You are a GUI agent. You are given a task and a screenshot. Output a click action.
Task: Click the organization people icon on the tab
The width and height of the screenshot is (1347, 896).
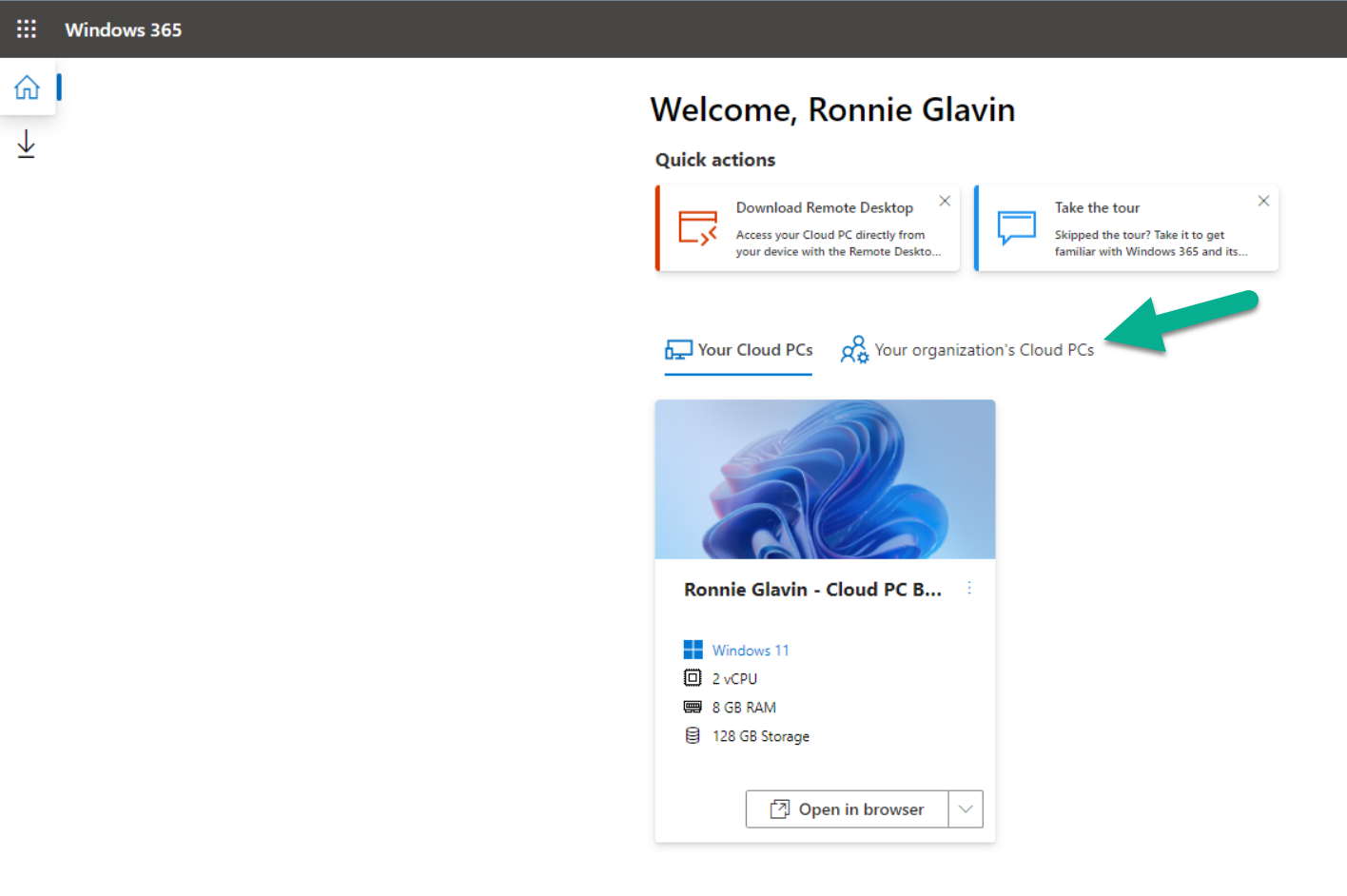(x=854, y=350)
